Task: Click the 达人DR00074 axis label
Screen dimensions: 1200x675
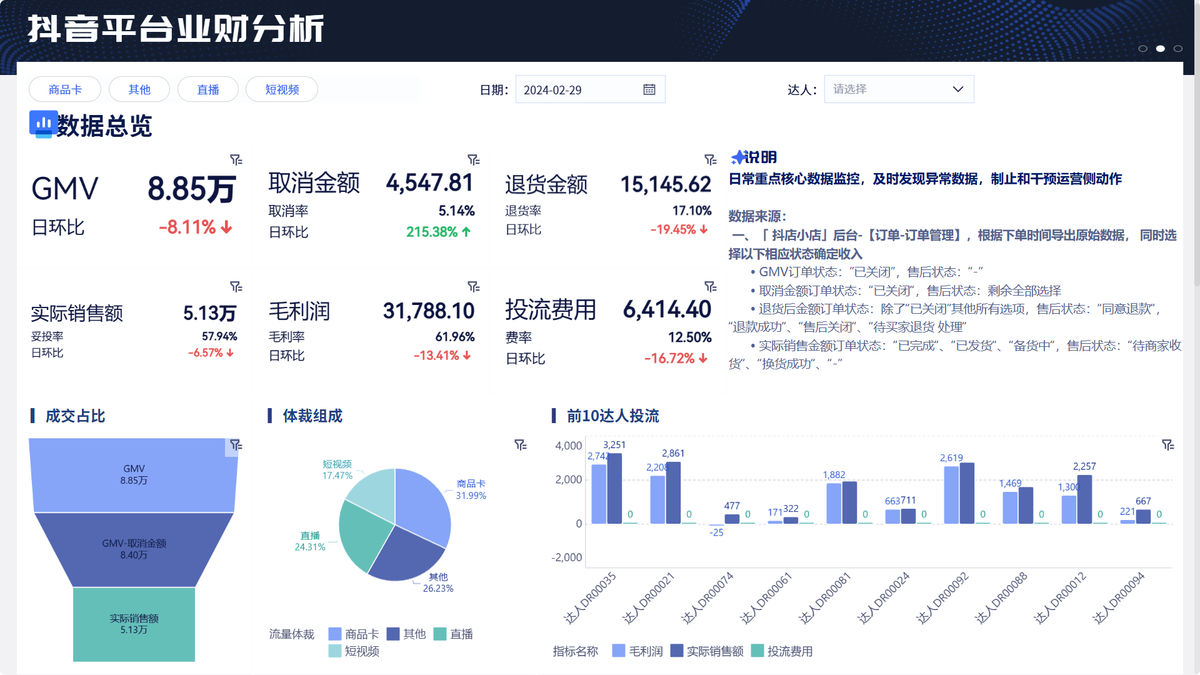Action: point(706,600)
